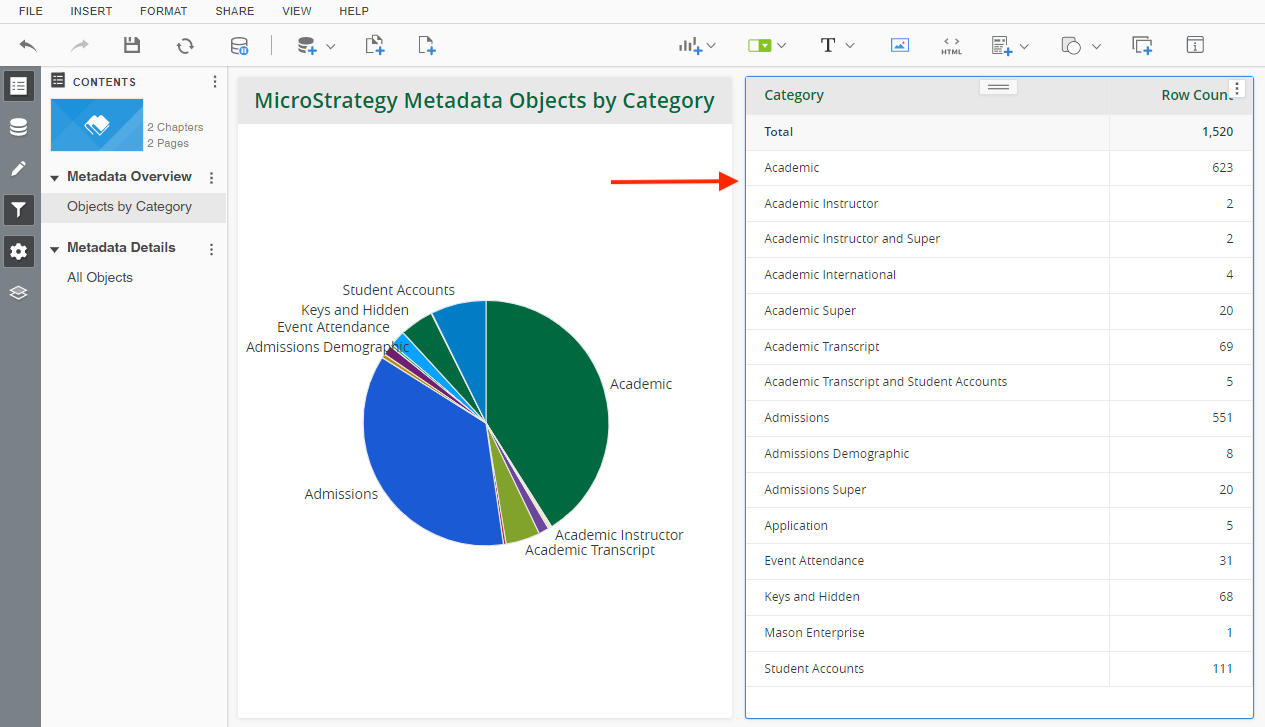
Task: Click the pencil Editor panel icon
Action: coord(18,168)
